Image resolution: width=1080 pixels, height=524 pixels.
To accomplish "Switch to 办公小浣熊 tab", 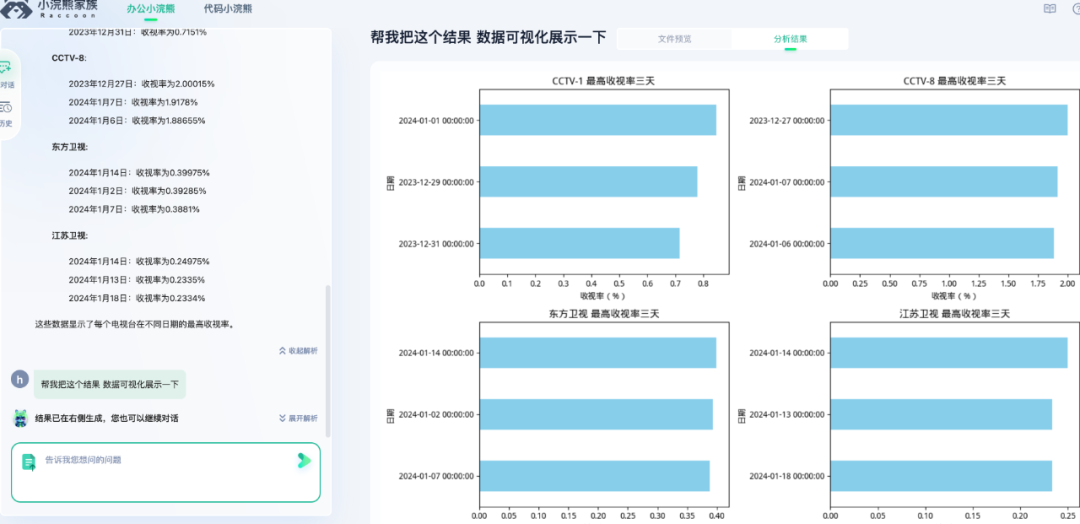I will [x=151, y=9].
